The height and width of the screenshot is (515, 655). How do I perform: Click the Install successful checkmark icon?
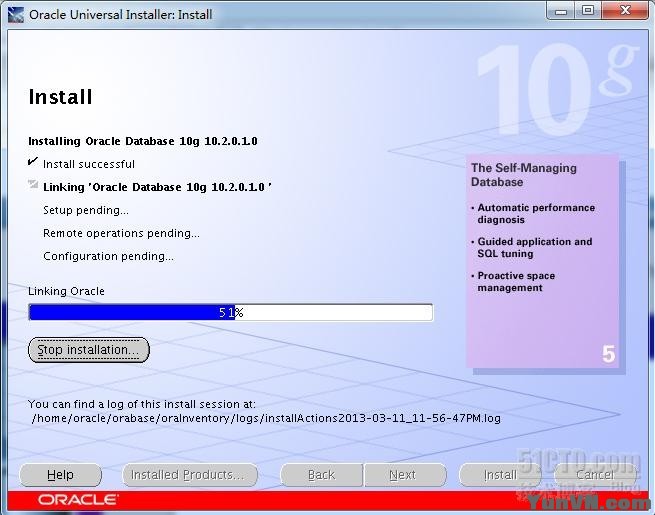pyautogui.click(x=33, y=161)
